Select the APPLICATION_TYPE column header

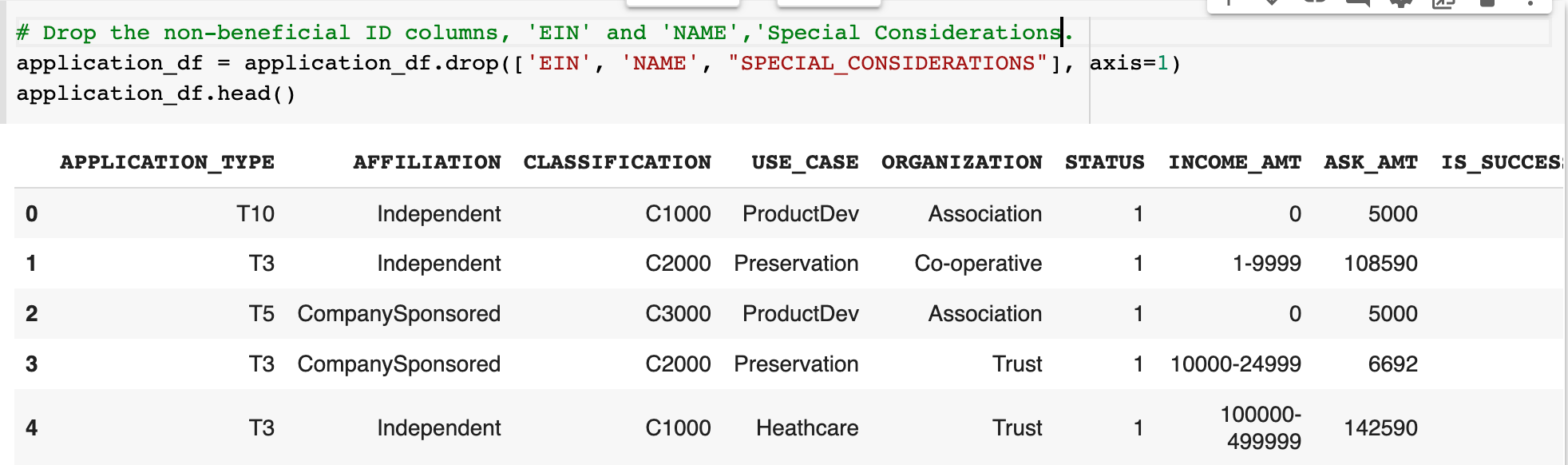(167, 162)
